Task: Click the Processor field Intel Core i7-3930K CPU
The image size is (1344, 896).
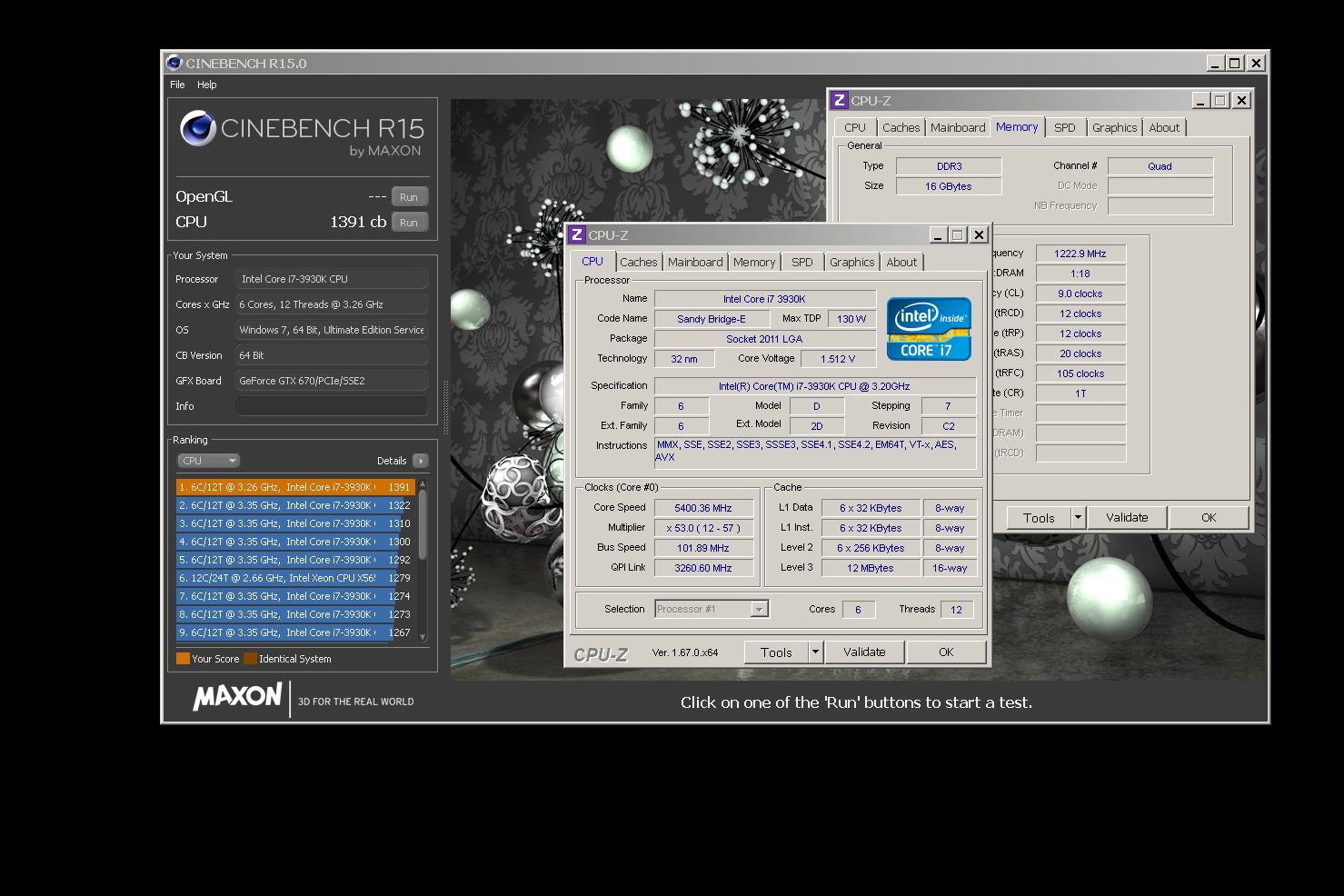Action: click(x=332, y=279)
